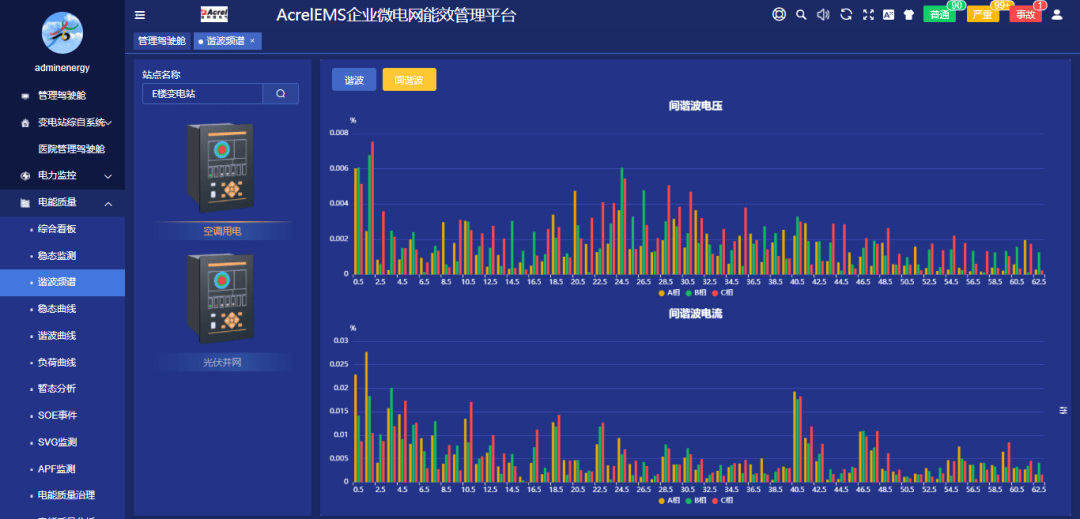Select the 谐波 button

point(354,79)
